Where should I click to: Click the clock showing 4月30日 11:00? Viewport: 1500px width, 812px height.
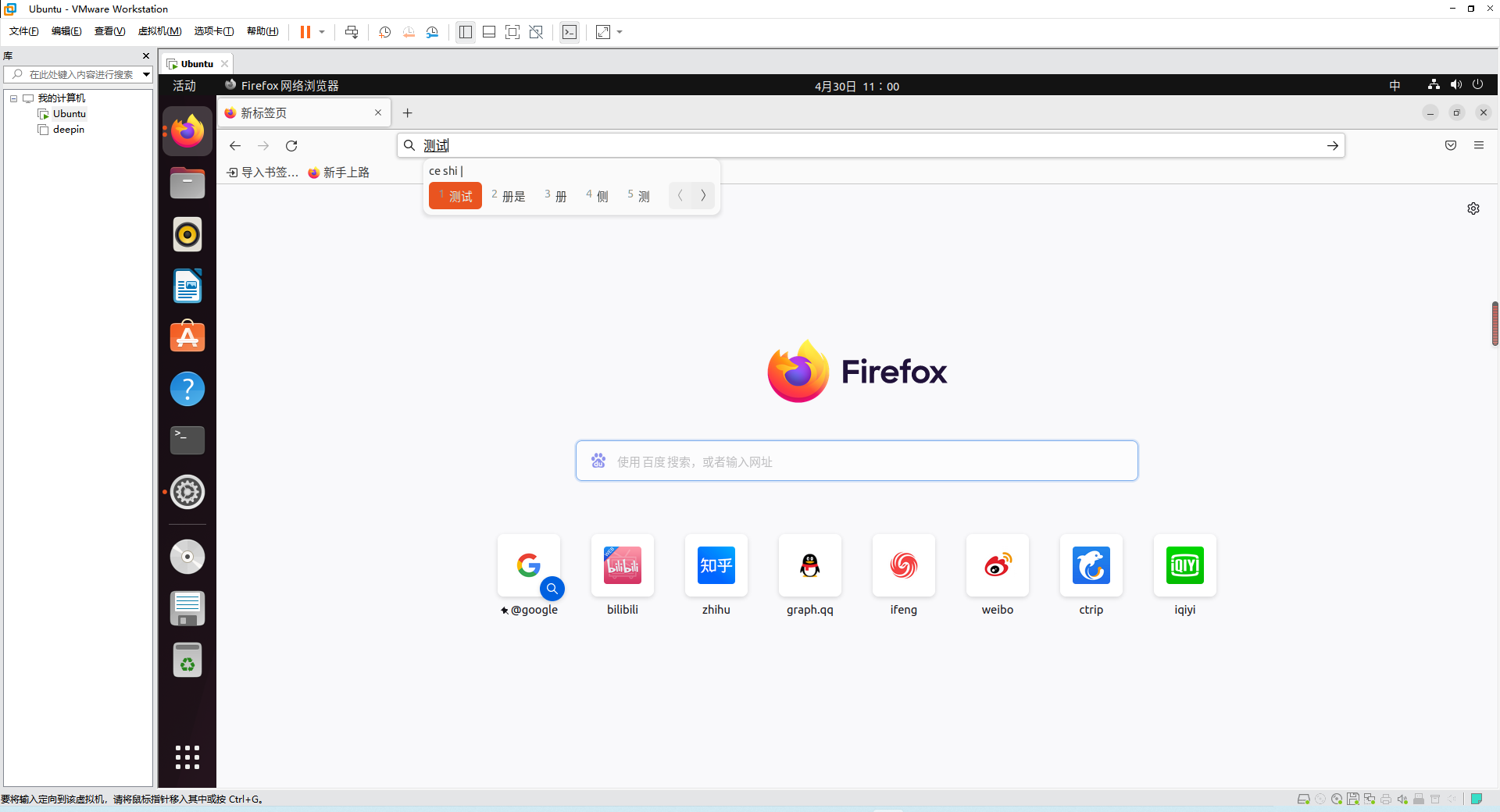[857, 87]
